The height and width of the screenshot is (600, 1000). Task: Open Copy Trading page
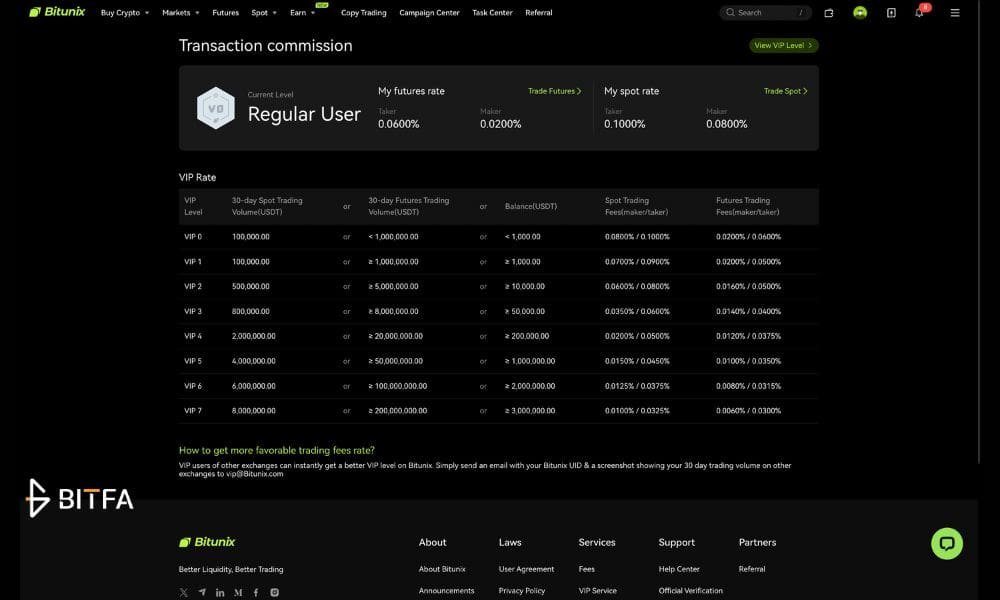pyautogui.click(x=364, y=13)
